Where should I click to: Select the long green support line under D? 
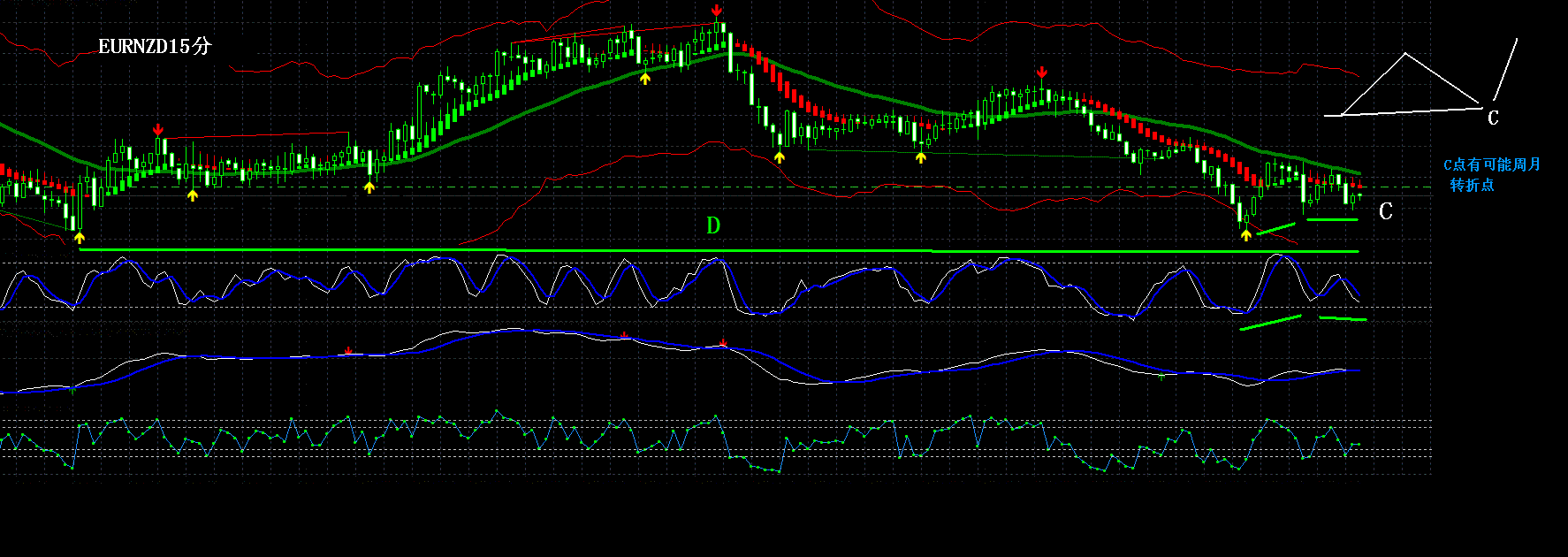coord(719,251)
